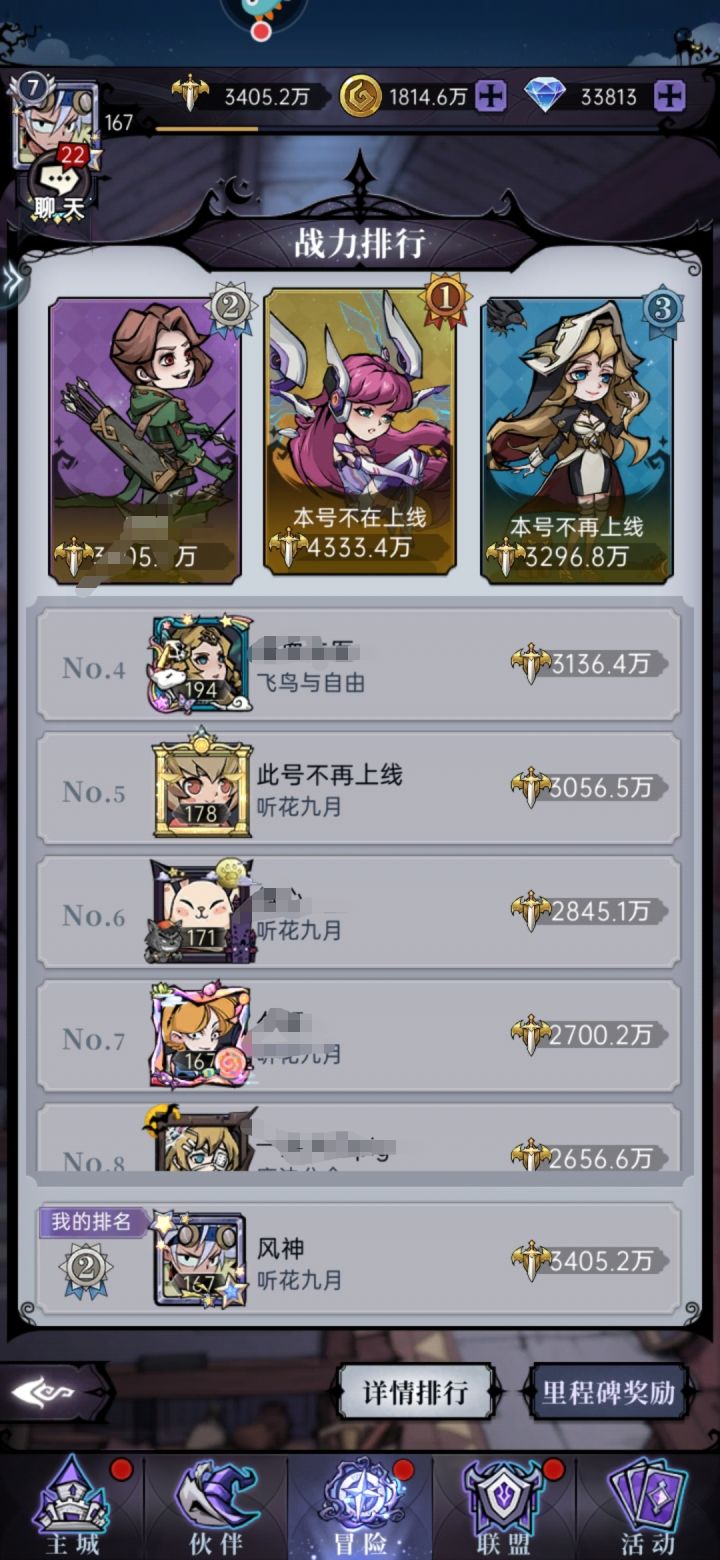Viewport: 720px width, 1560px height.
Task: Tap the gold coin currency icon
Action: (x=361, y=97)
